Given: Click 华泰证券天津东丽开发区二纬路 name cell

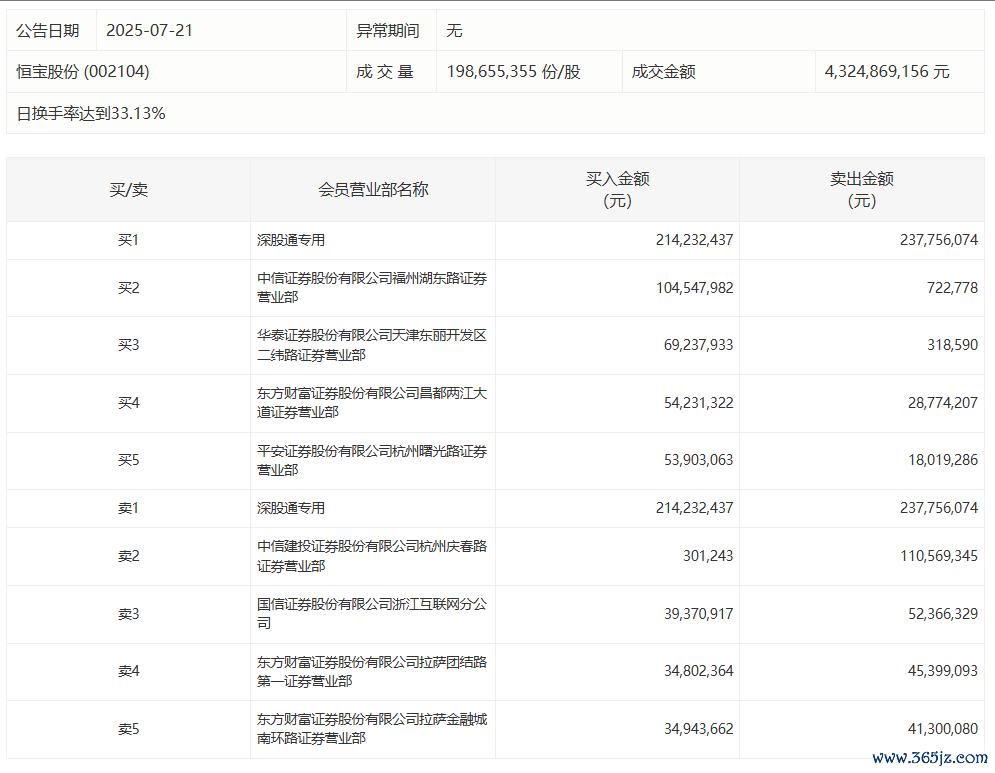Looking at the screenshot, I should point(372,345).
